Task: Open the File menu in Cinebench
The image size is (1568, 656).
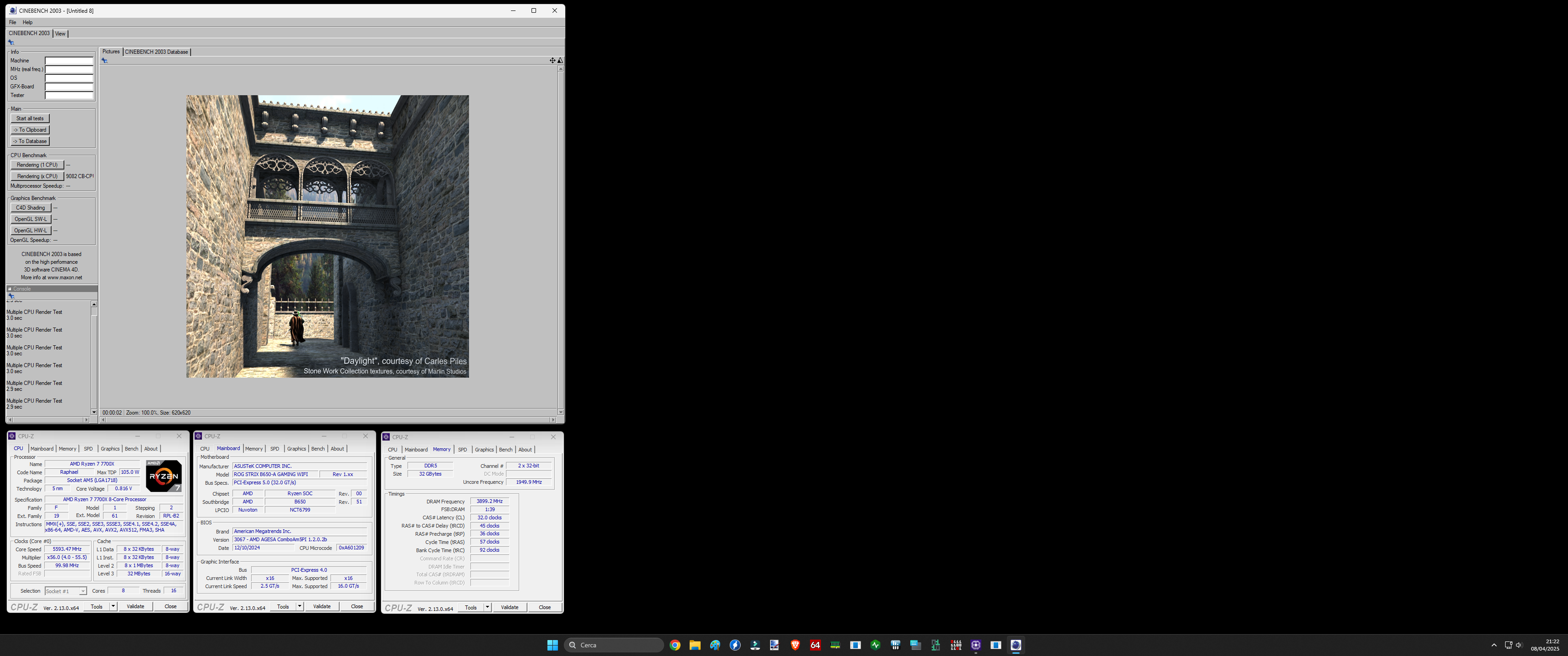Action: pyautogui.click(x=12, y=22)
